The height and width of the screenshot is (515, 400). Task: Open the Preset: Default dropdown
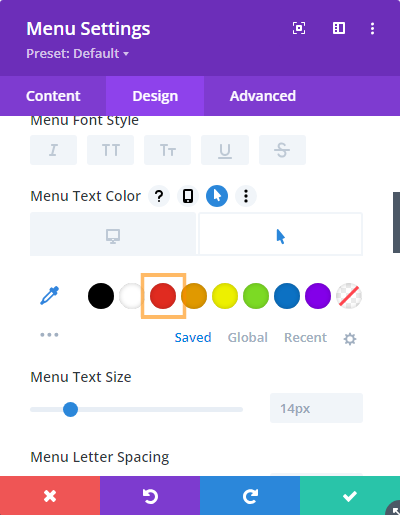[x=77, y=54]
